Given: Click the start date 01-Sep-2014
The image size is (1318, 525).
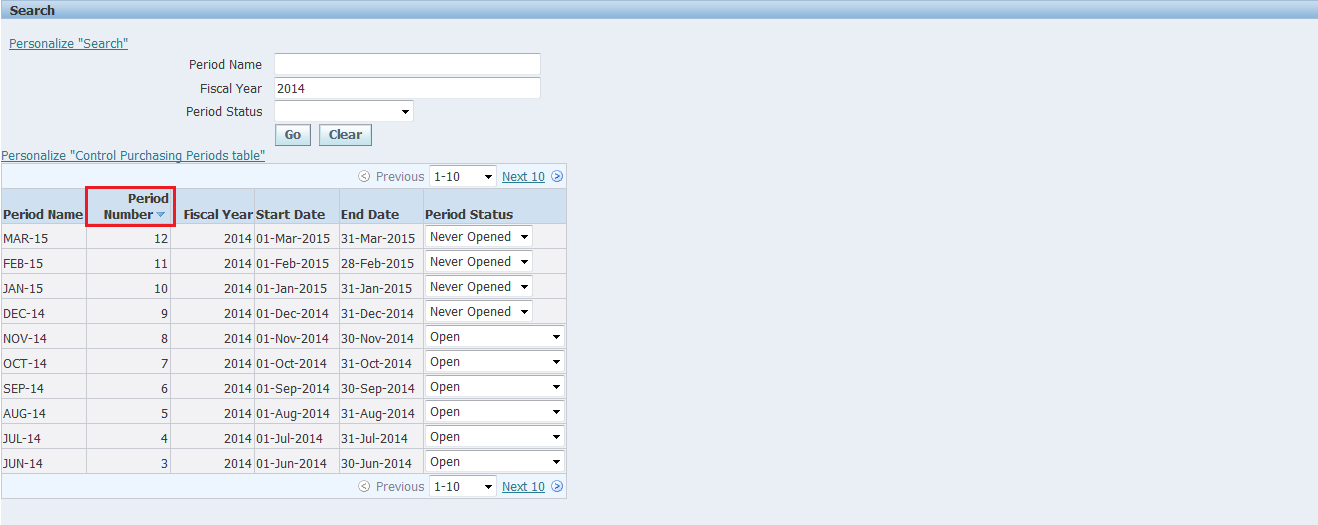Looking at the screenshot, I should click(x=293, y=389).
